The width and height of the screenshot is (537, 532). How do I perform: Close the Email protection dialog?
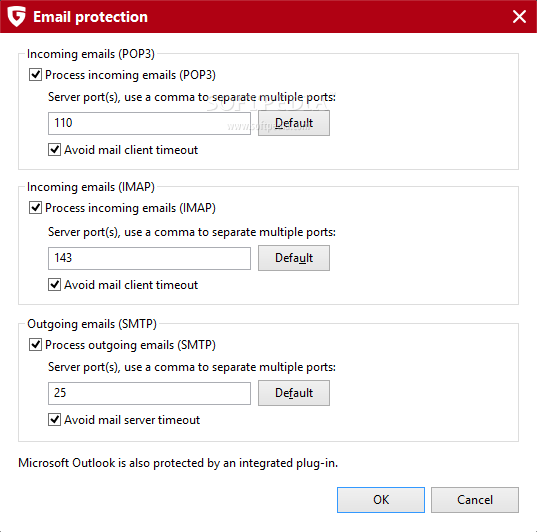pos(519,16)
